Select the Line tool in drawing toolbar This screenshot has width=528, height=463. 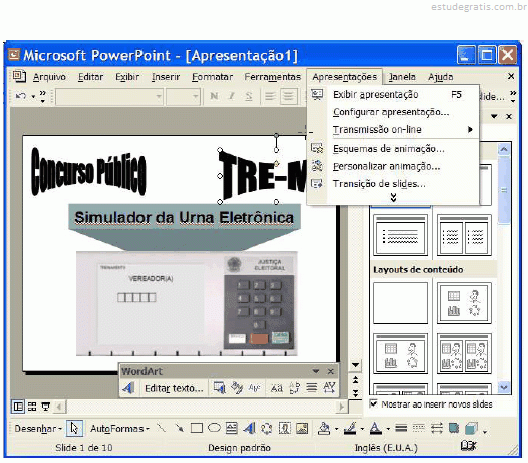click(162, 428)
